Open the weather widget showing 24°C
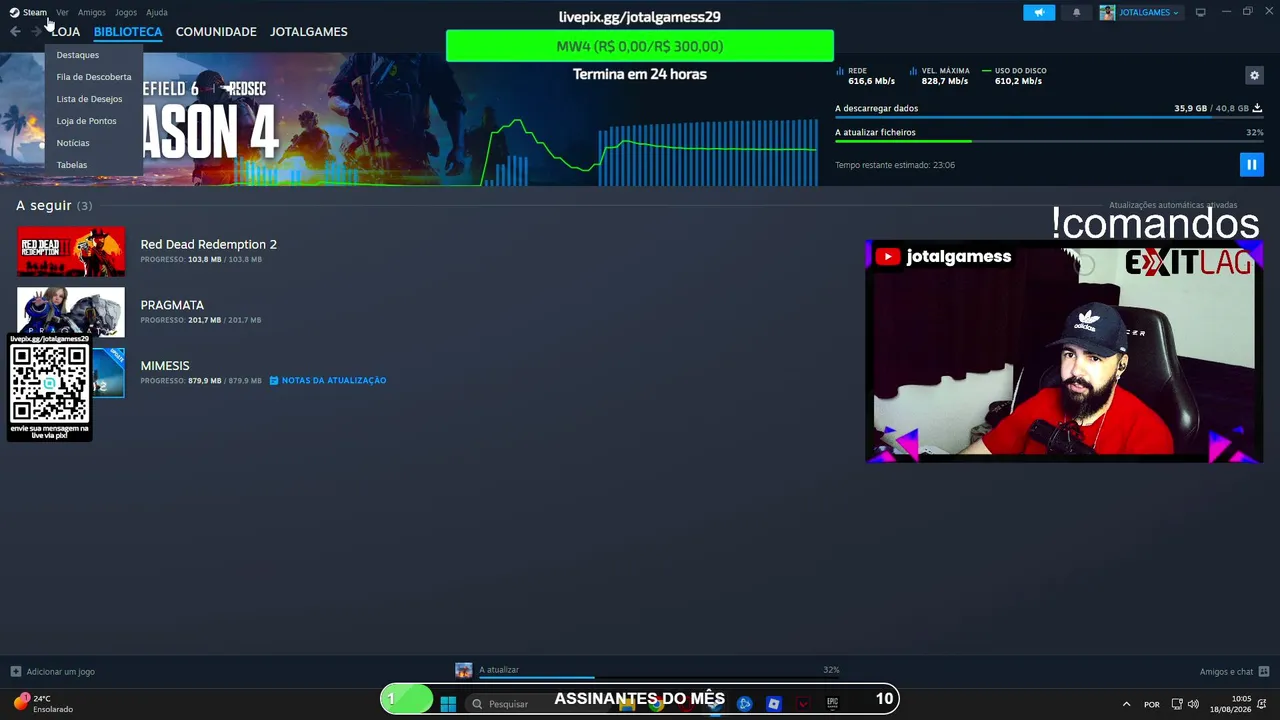Image resolution: width=1280 pixels, height=720 pixels. [x=45, y=703]
